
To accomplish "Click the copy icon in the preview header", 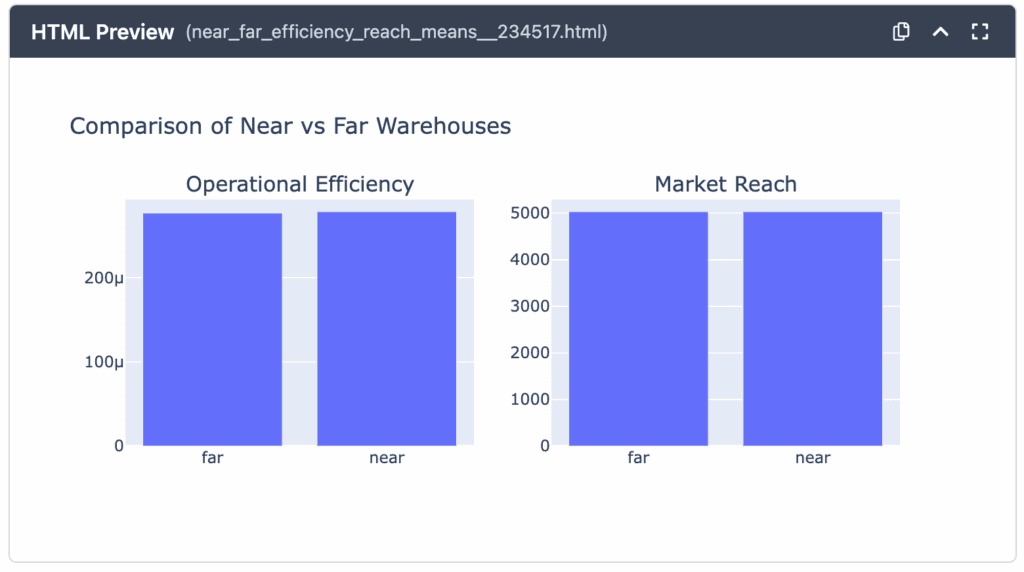I will (901, 32).
